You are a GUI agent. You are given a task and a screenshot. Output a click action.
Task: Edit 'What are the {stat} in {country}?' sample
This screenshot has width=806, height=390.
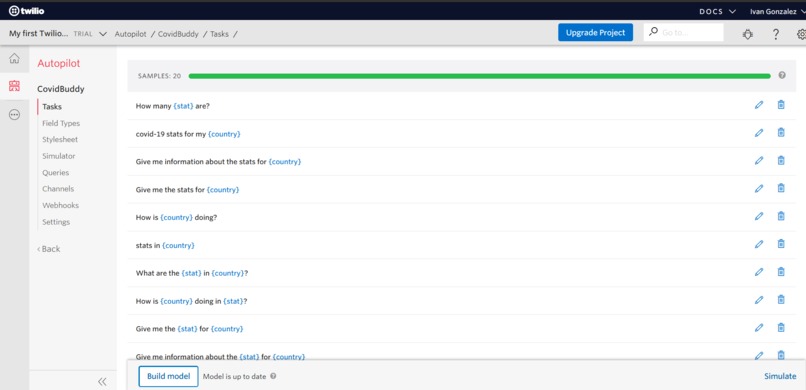pos(759,272)
